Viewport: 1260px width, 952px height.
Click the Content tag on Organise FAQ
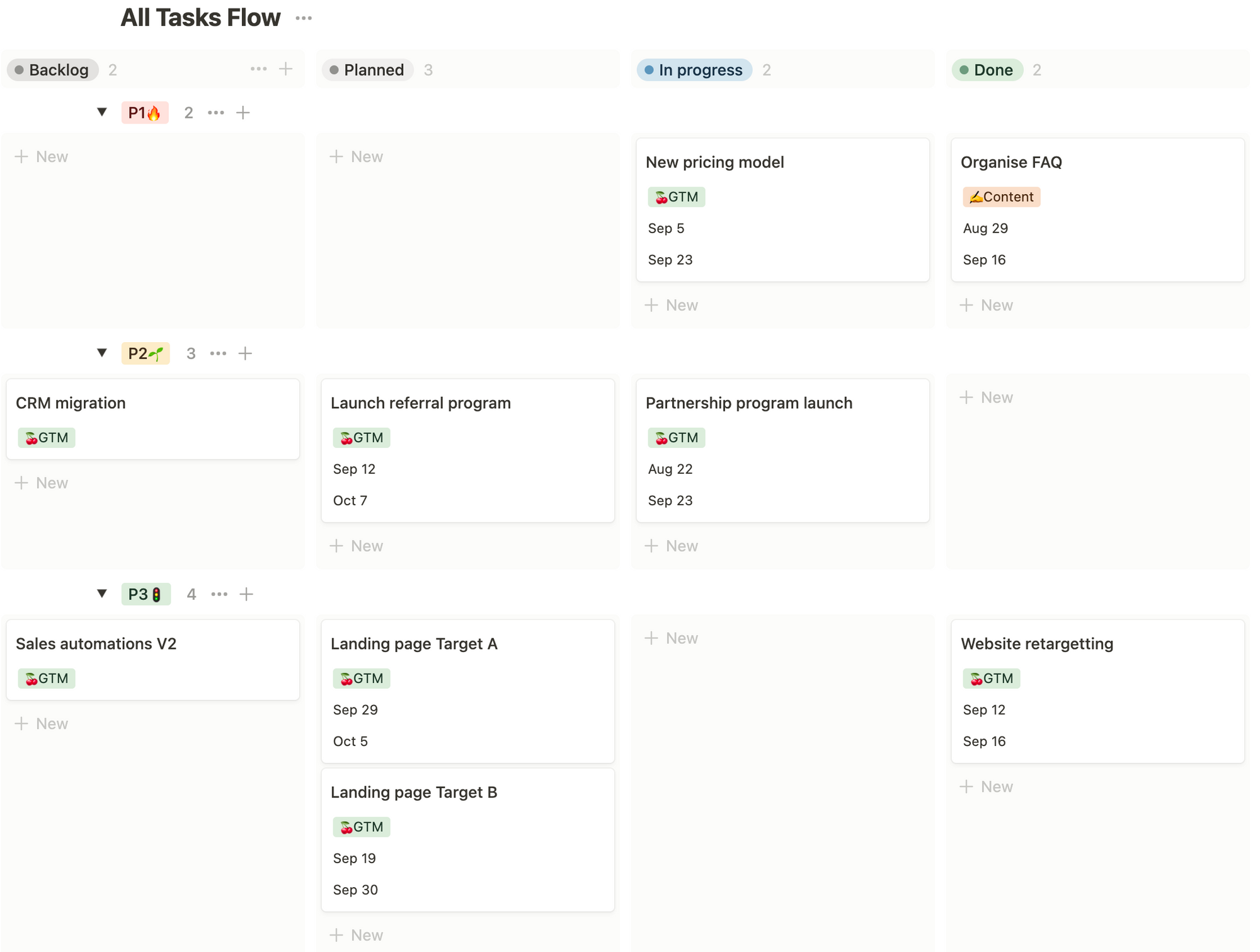(x=1001, y=197)
